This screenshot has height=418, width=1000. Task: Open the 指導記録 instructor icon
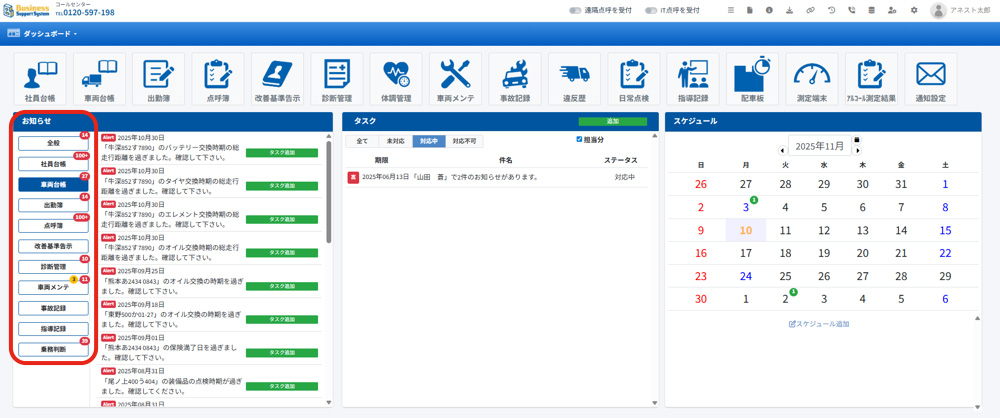(x=693, y=80)
